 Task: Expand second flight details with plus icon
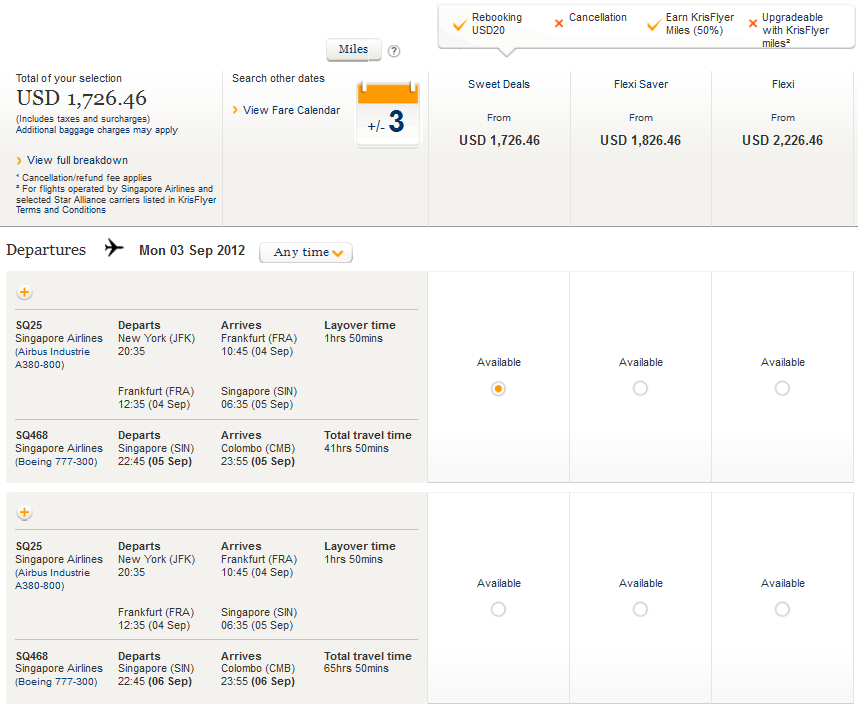click(25, 513)
